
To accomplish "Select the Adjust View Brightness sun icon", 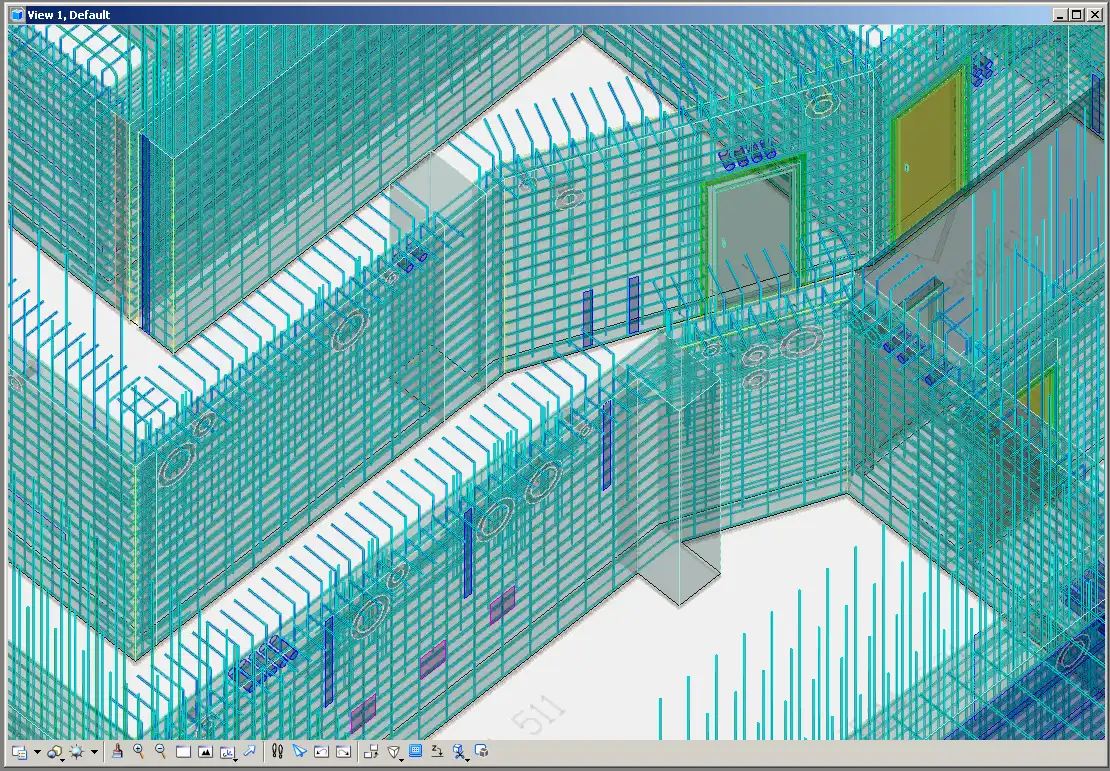I will tap(76, 752).
